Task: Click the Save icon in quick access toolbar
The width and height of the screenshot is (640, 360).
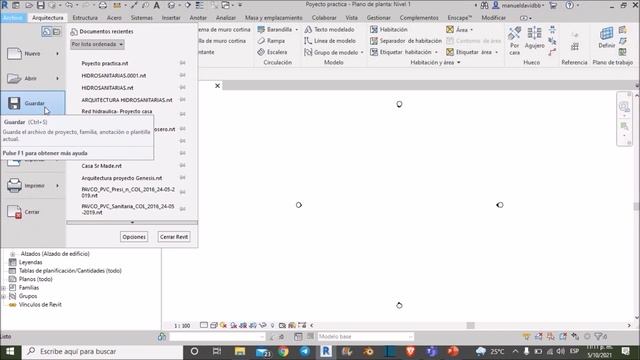Action: point(41,5)
